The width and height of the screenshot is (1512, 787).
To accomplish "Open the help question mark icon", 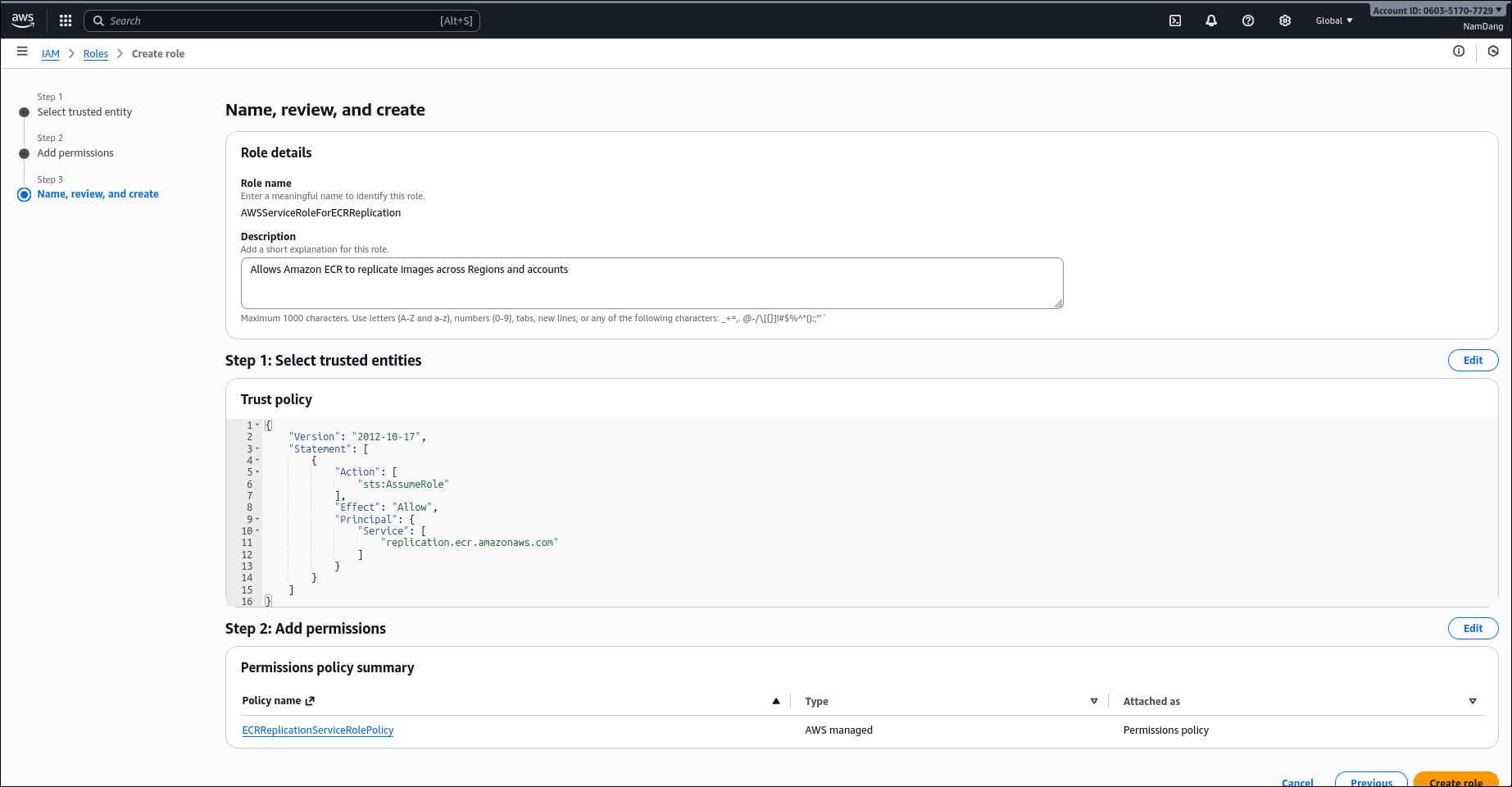I will tap(1248, 20).
